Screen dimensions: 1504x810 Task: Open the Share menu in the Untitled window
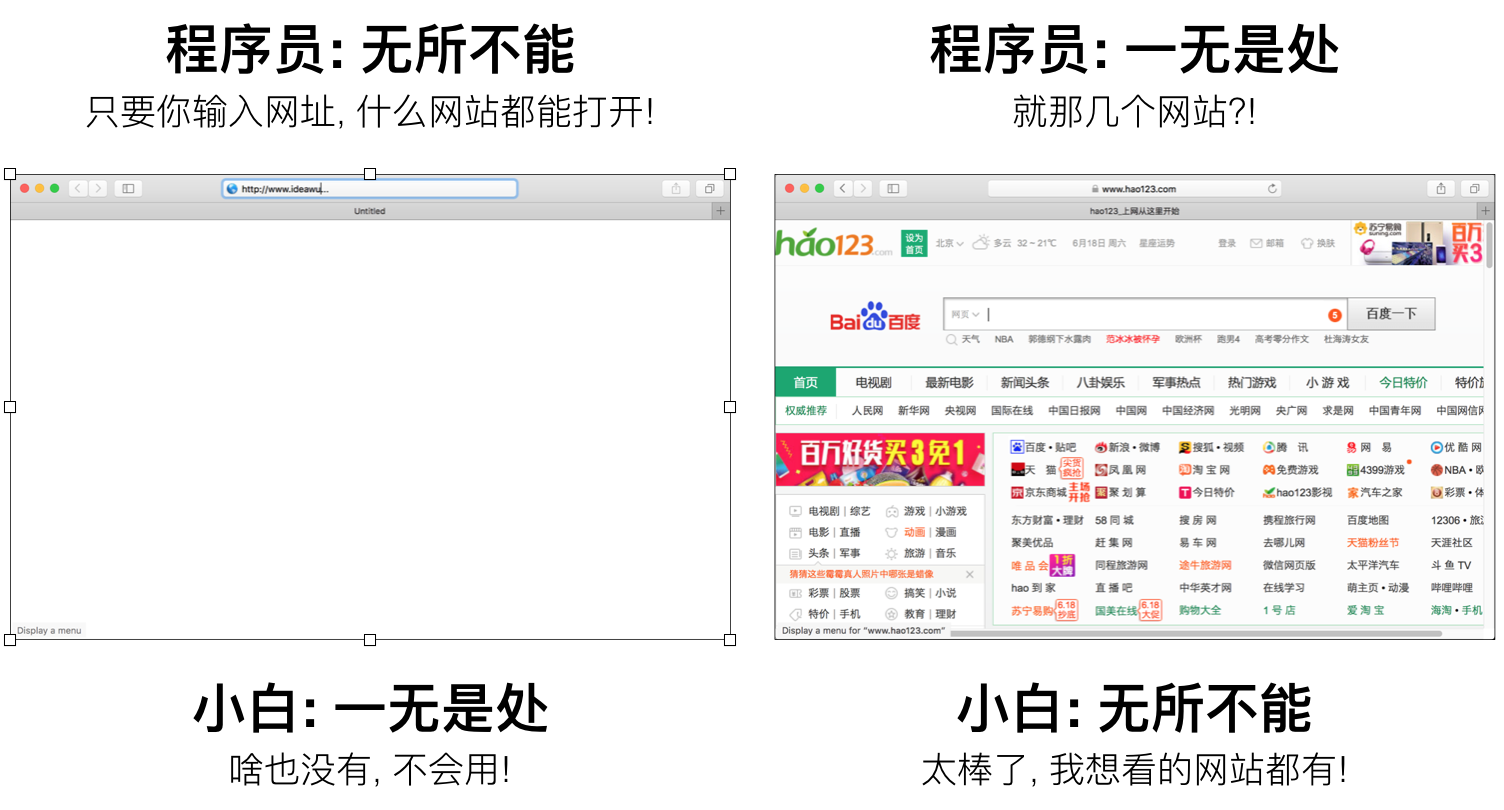[676, 188]
